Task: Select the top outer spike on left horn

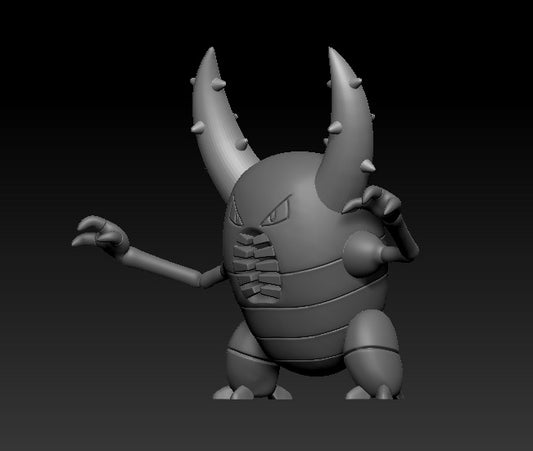Action: pyautogui.click(x=193, y=82)
